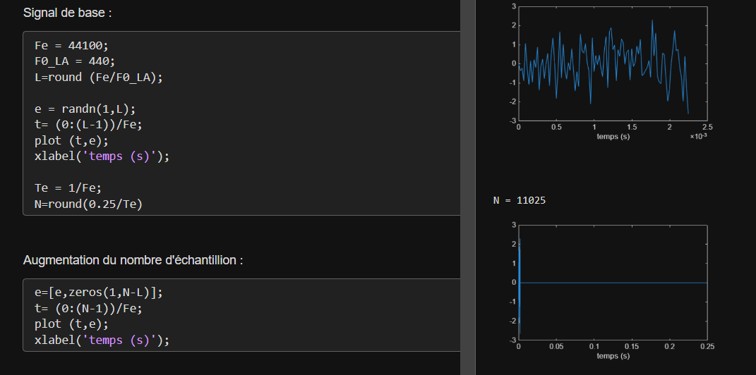Viewport: 756px width, 375px height.
Task: Click the code line 'Fe = 44100;'
Action: tap(72, 46)
